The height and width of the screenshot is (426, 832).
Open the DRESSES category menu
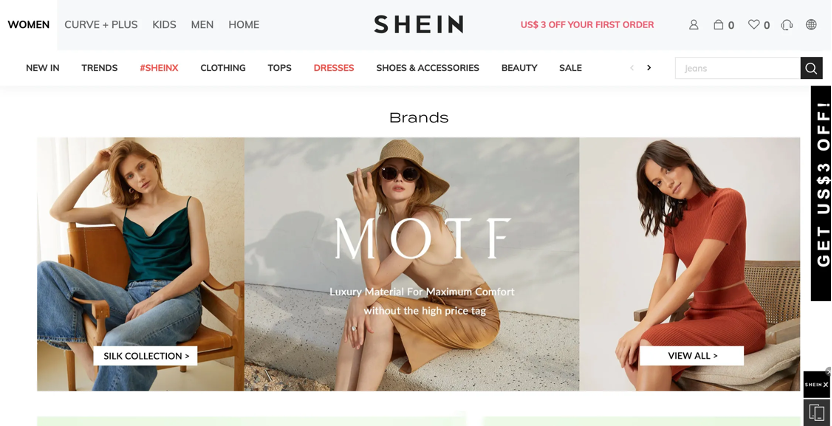(334, 68)
